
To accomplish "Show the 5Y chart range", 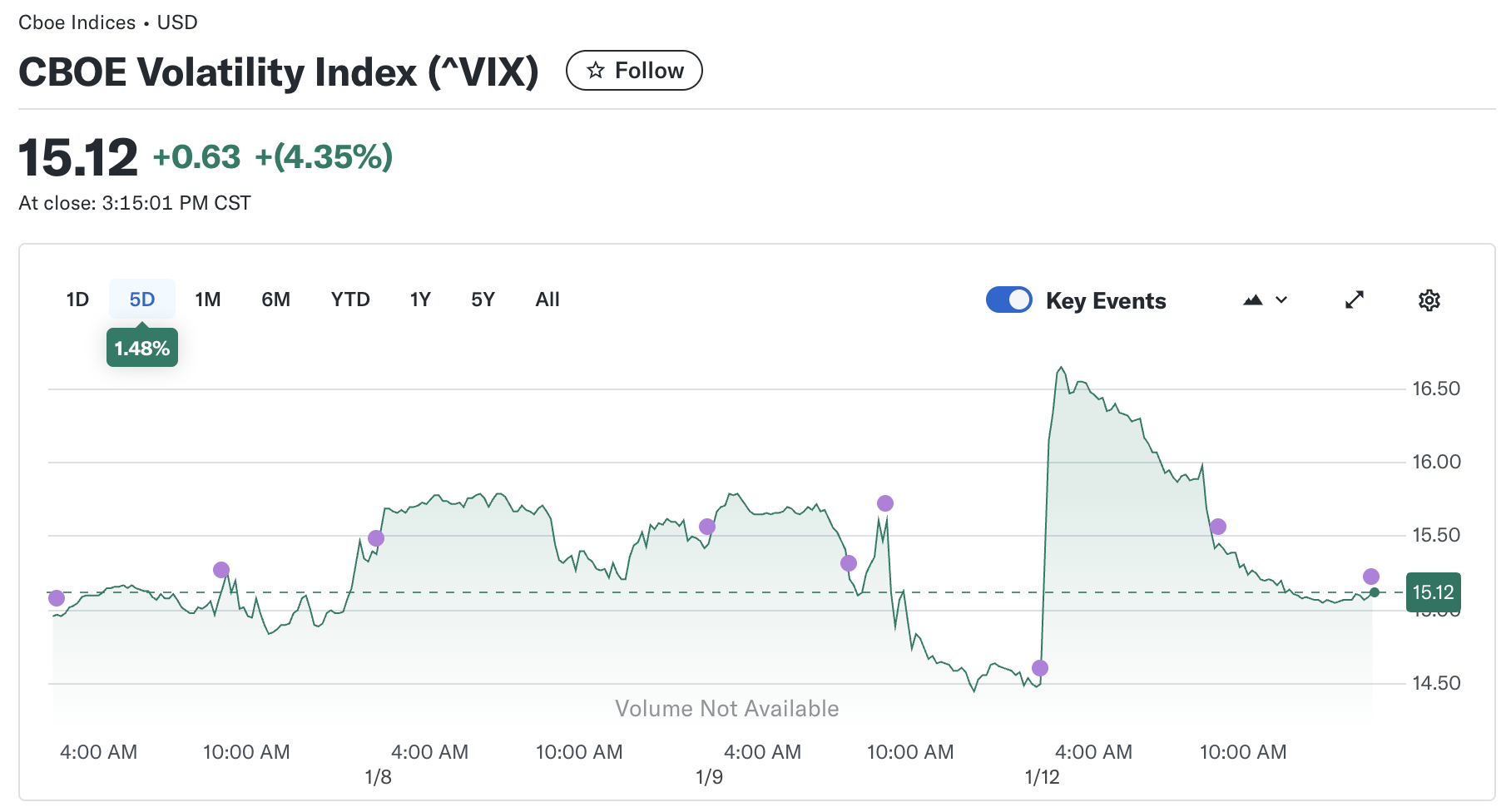I will pyautogui.click(x=483, y=300).
